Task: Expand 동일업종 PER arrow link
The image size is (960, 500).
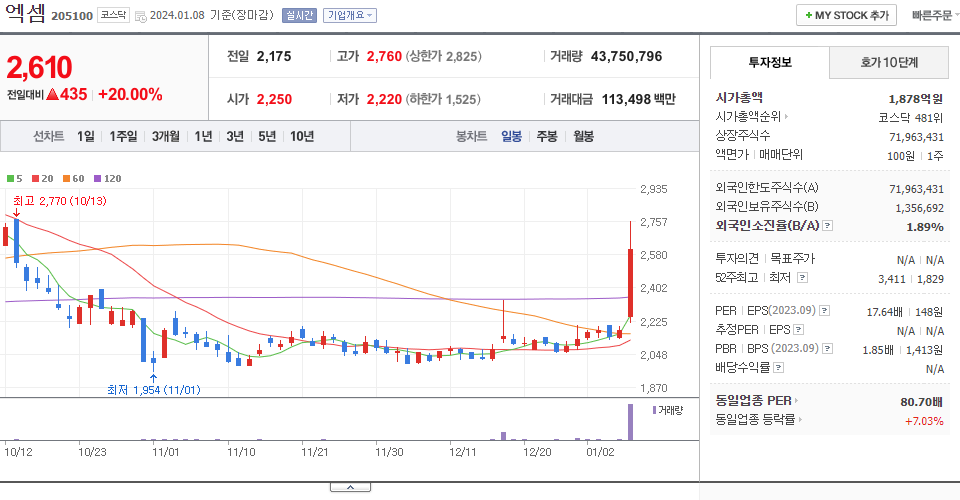Action: pyautogui.click(x=796, y=401)
